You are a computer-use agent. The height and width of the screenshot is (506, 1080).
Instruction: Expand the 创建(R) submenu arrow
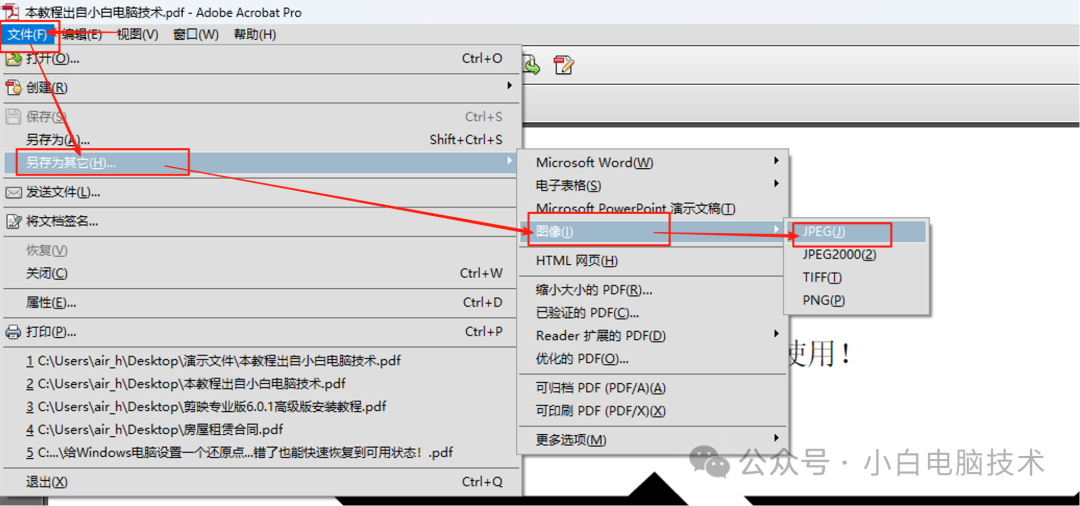coord(510,86)
